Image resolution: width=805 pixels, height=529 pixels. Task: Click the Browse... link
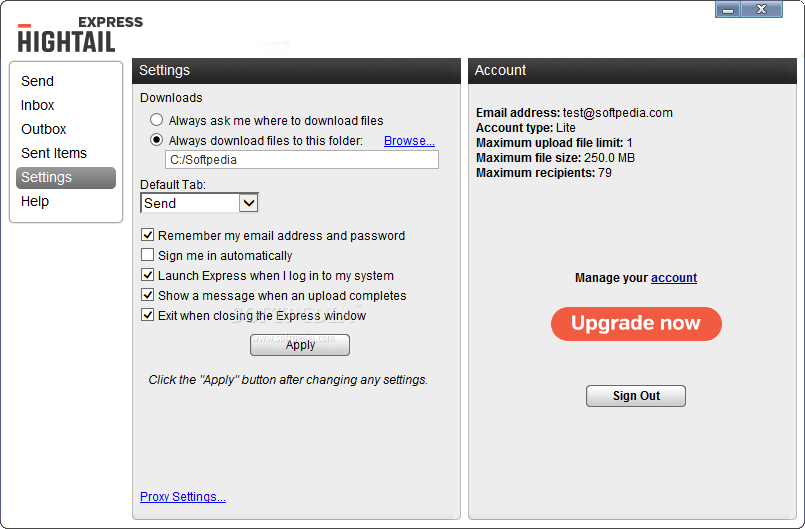pos(409,141)
